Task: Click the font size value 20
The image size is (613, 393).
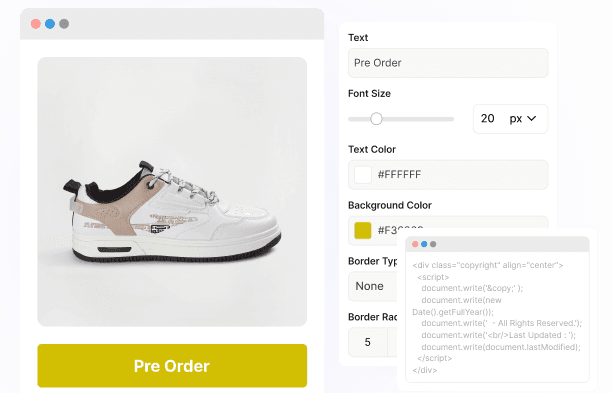Action: (488, 118)
